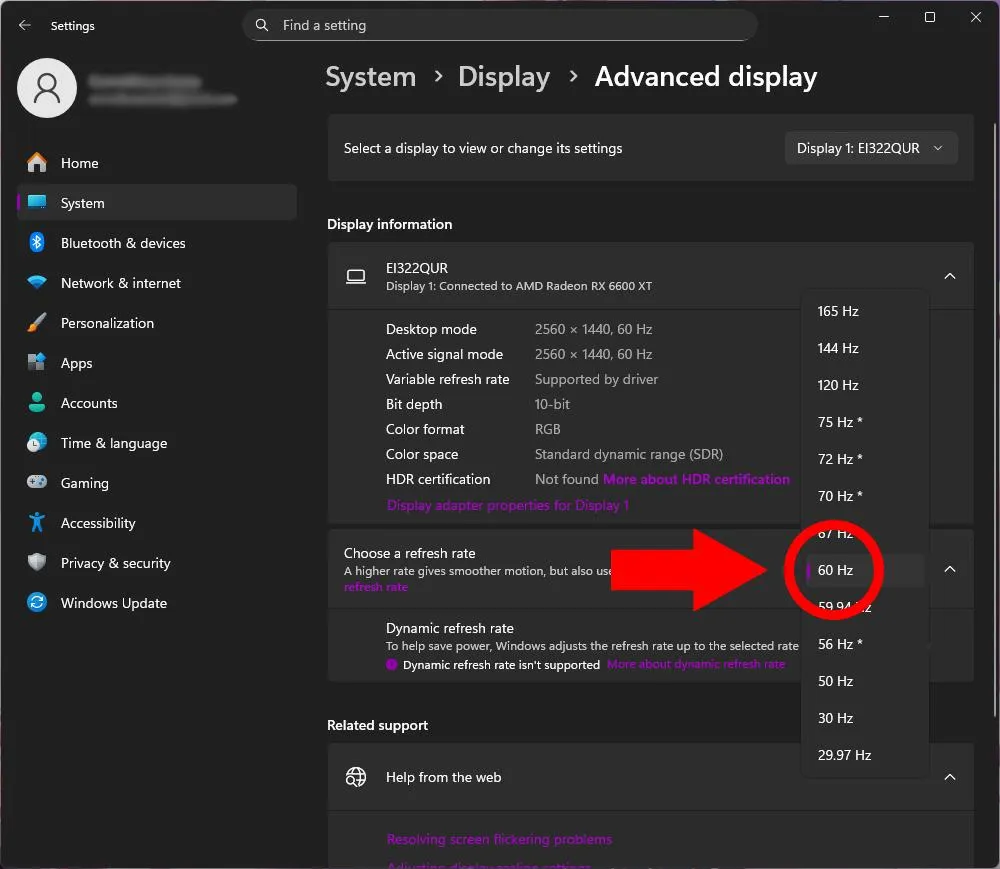Click the Network Wi-Fi icon
The width and height of the screenshot is (1000, 869).
(37, 282)
